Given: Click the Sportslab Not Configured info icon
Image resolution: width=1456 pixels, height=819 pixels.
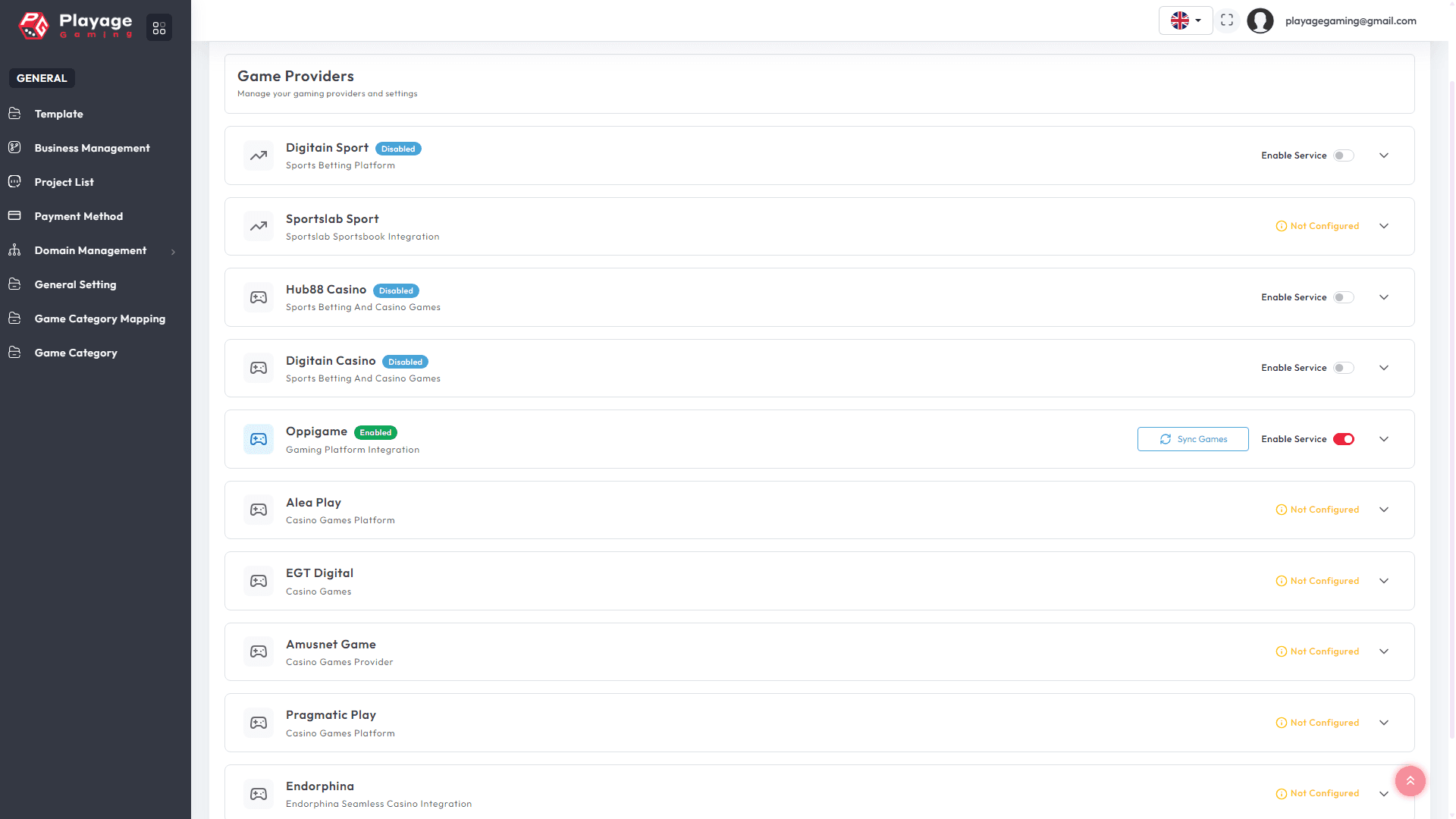Looking at the screenshot, I should [x=1282, y=226].
